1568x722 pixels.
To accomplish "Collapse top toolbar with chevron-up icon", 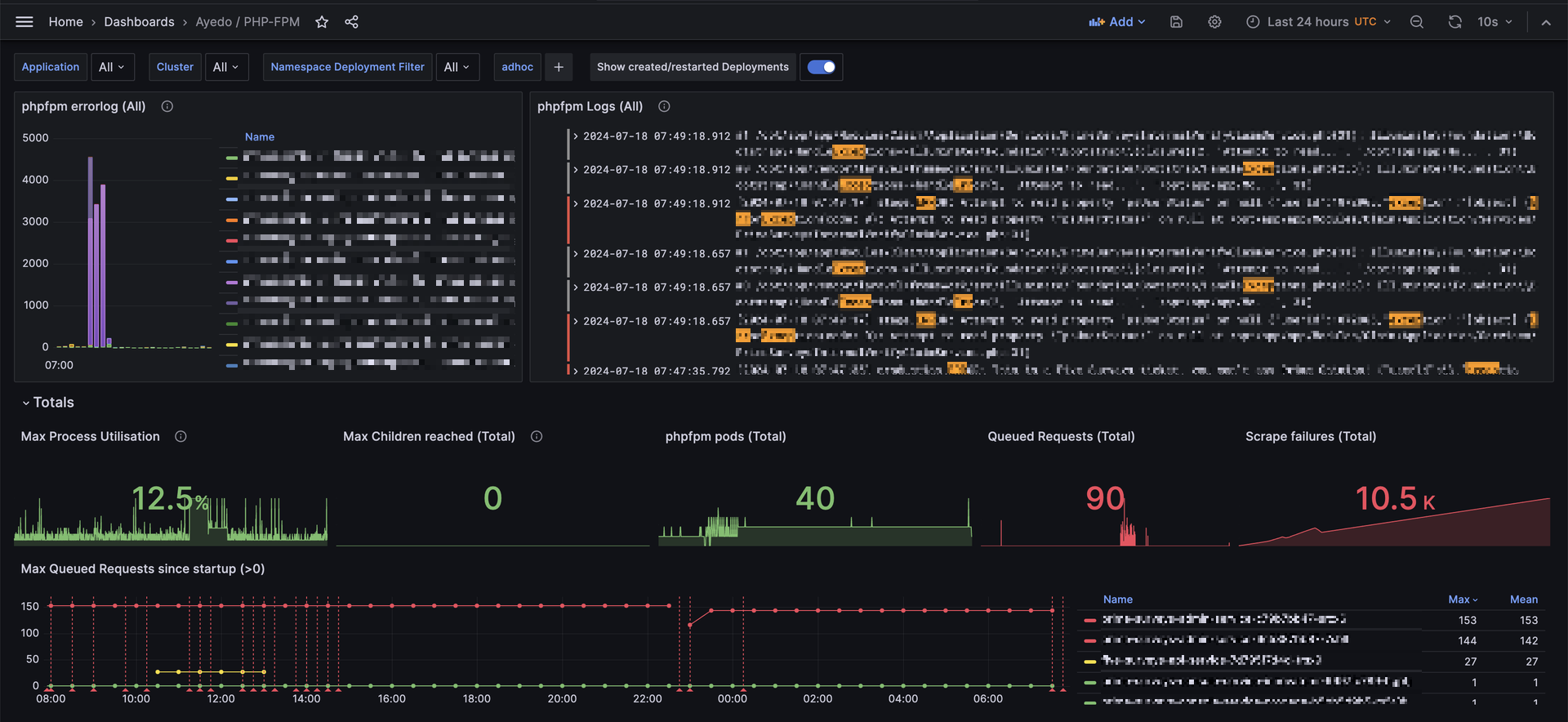I will (x=1546, y=22).
